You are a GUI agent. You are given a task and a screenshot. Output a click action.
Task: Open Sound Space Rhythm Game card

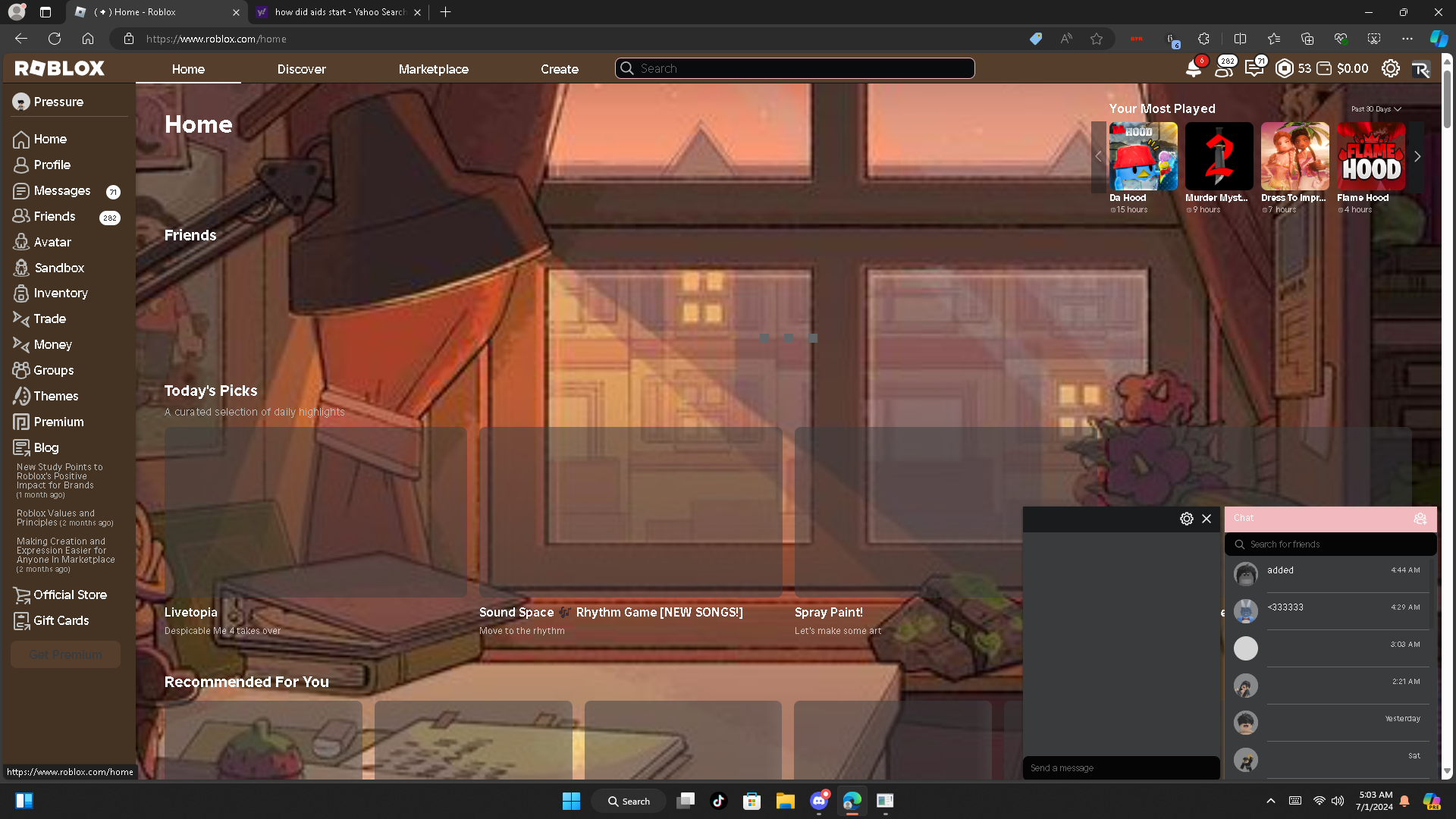point(630,532)
